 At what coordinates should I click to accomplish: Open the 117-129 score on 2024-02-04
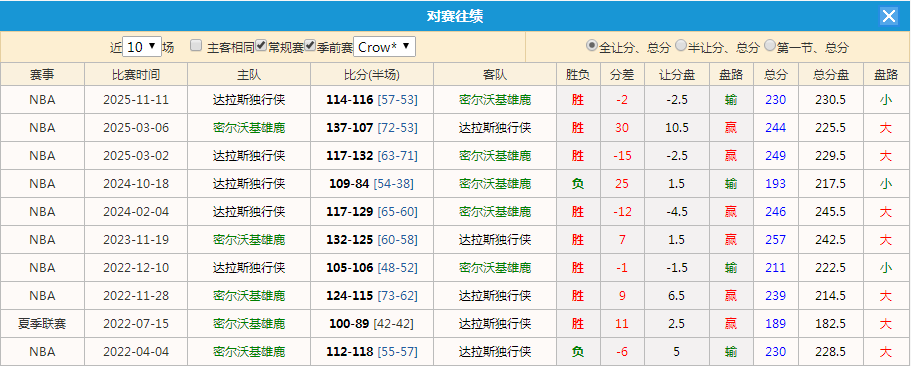[349, 211]
